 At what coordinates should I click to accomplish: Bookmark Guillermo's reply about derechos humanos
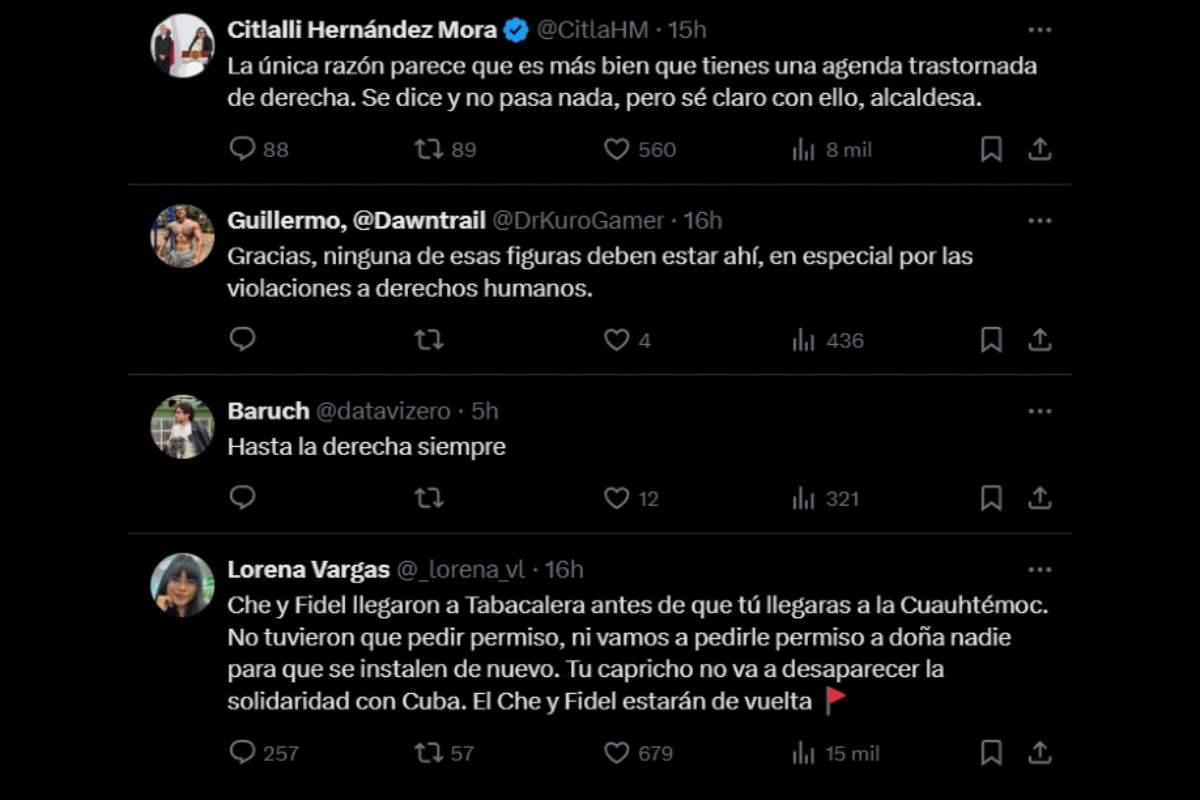coord(991,340)
